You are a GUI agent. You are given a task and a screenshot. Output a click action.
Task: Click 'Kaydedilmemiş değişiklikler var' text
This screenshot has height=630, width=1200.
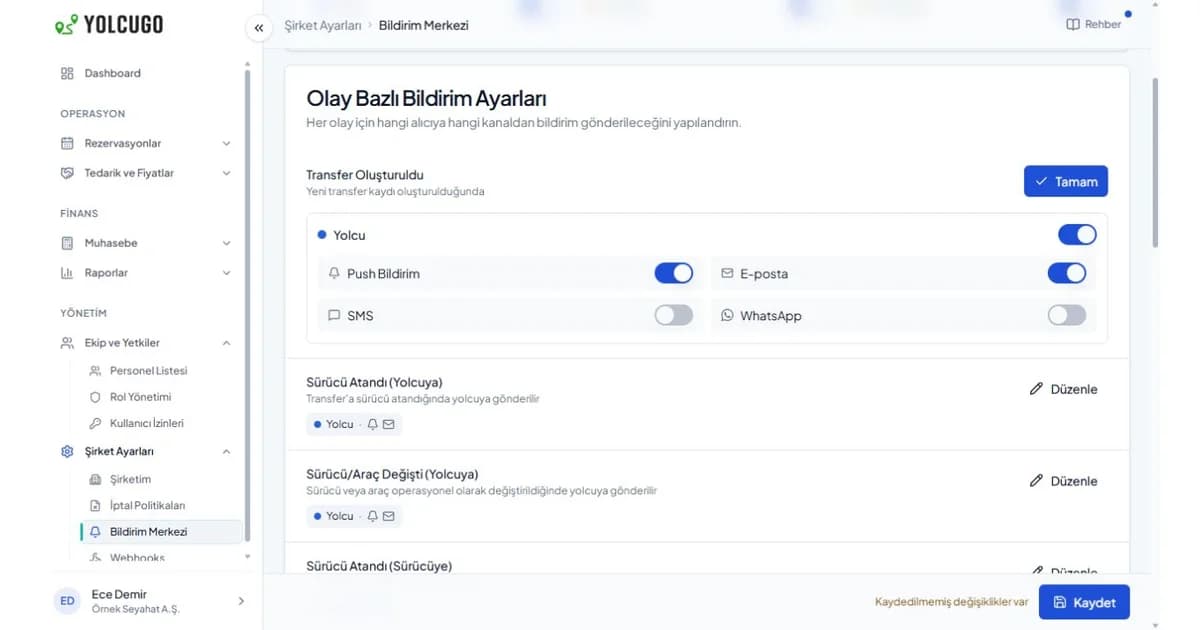click(952, 602)
